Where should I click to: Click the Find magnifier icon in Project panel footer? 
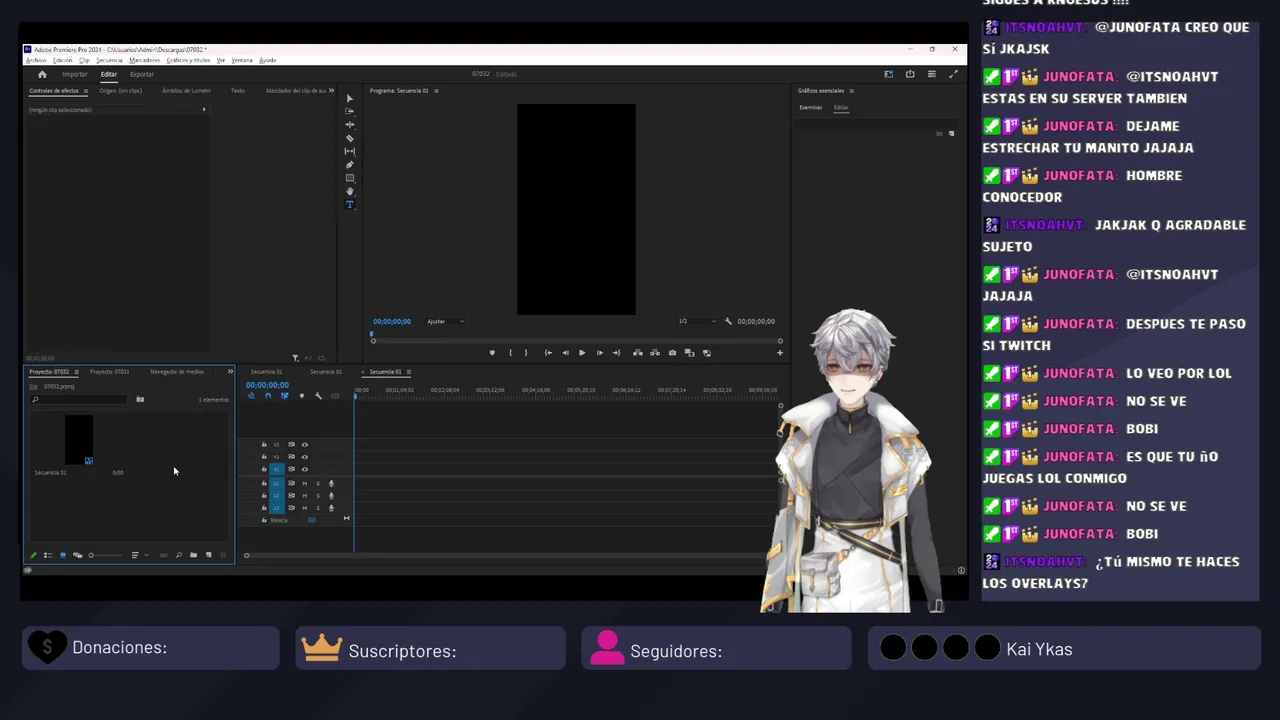point(179,555)
